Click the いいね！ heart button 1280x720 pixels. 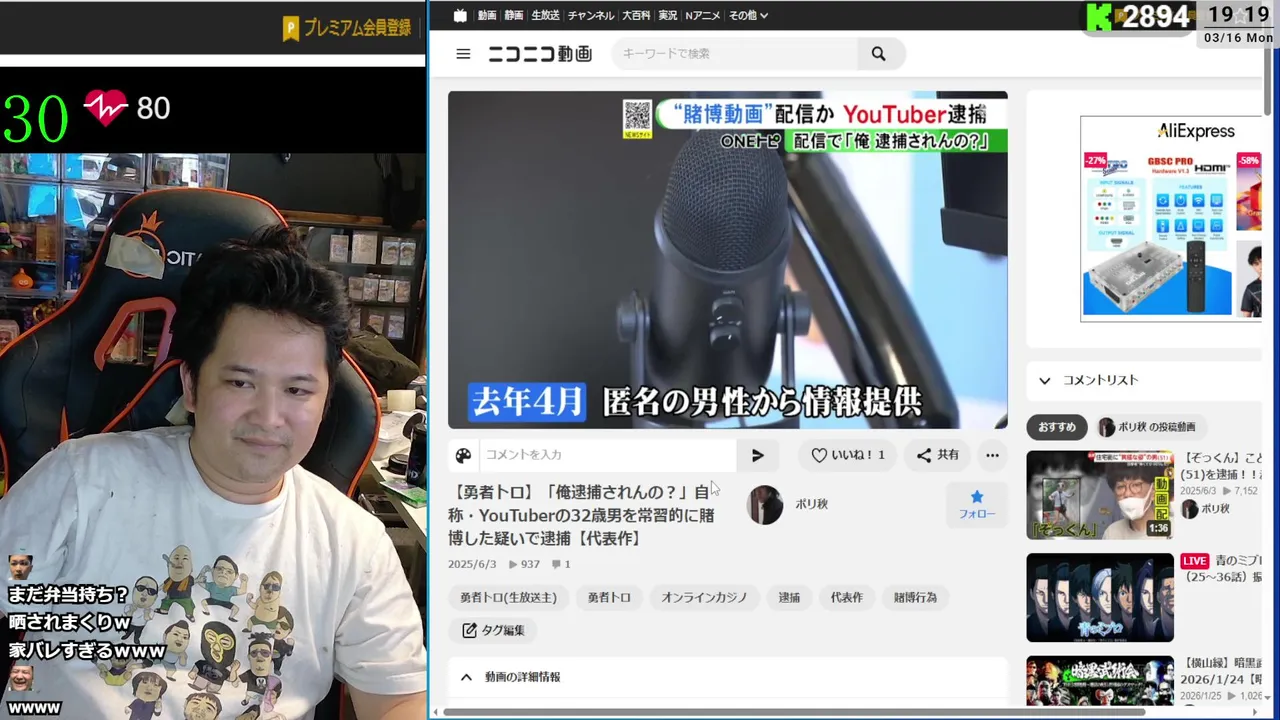coord(848,455)
